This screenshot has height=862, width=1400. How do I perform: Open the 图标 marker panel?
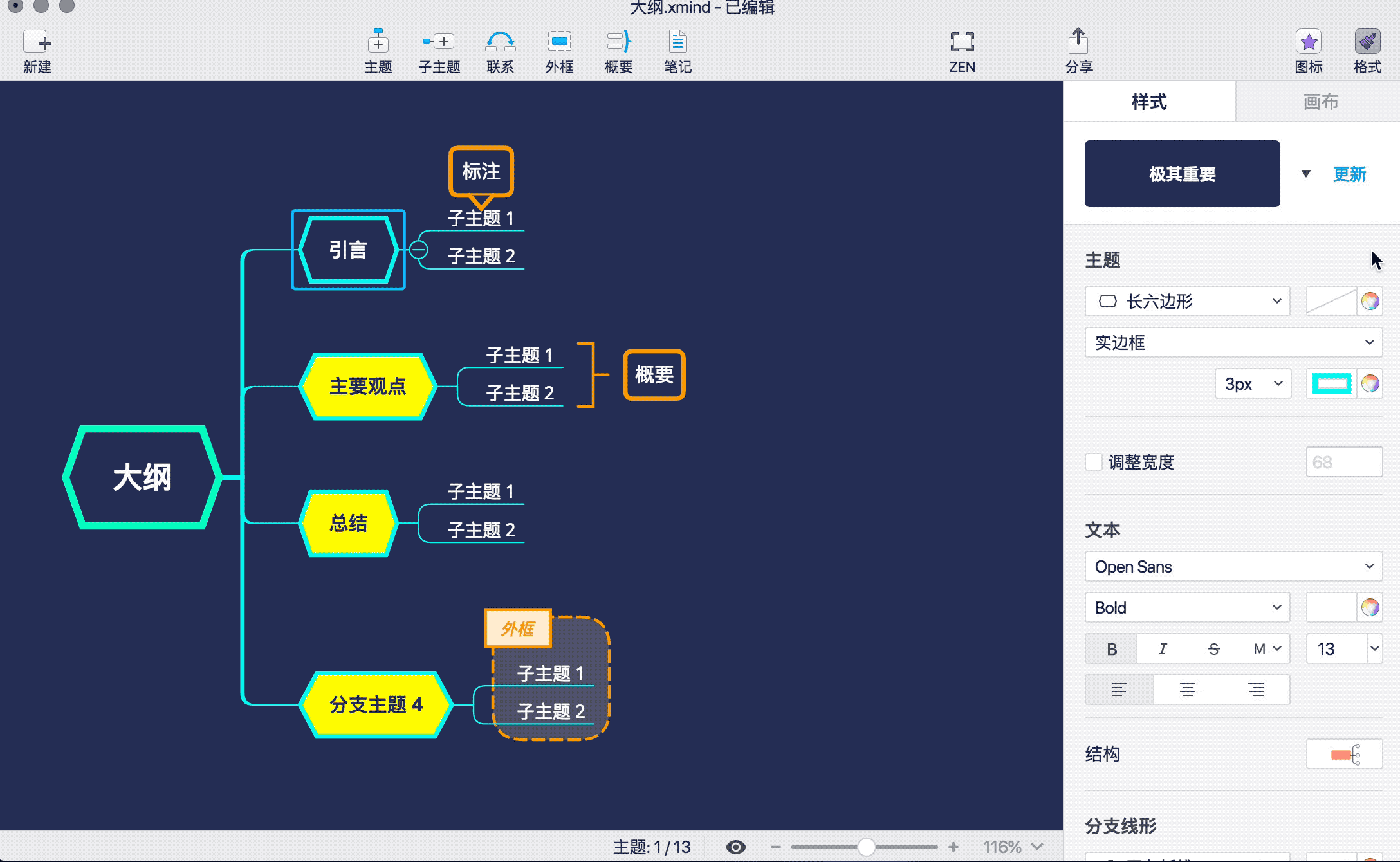pyautogui.click(x=1308, y=50)
